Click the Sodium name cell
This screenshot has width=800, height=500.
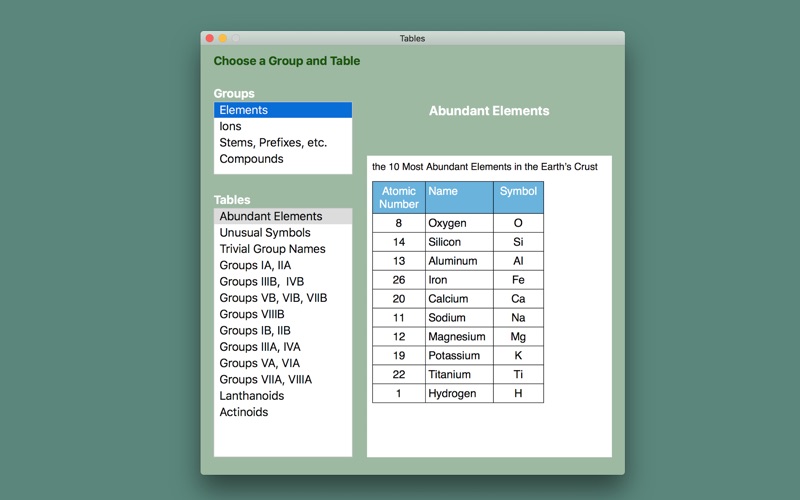click(459, 317)
